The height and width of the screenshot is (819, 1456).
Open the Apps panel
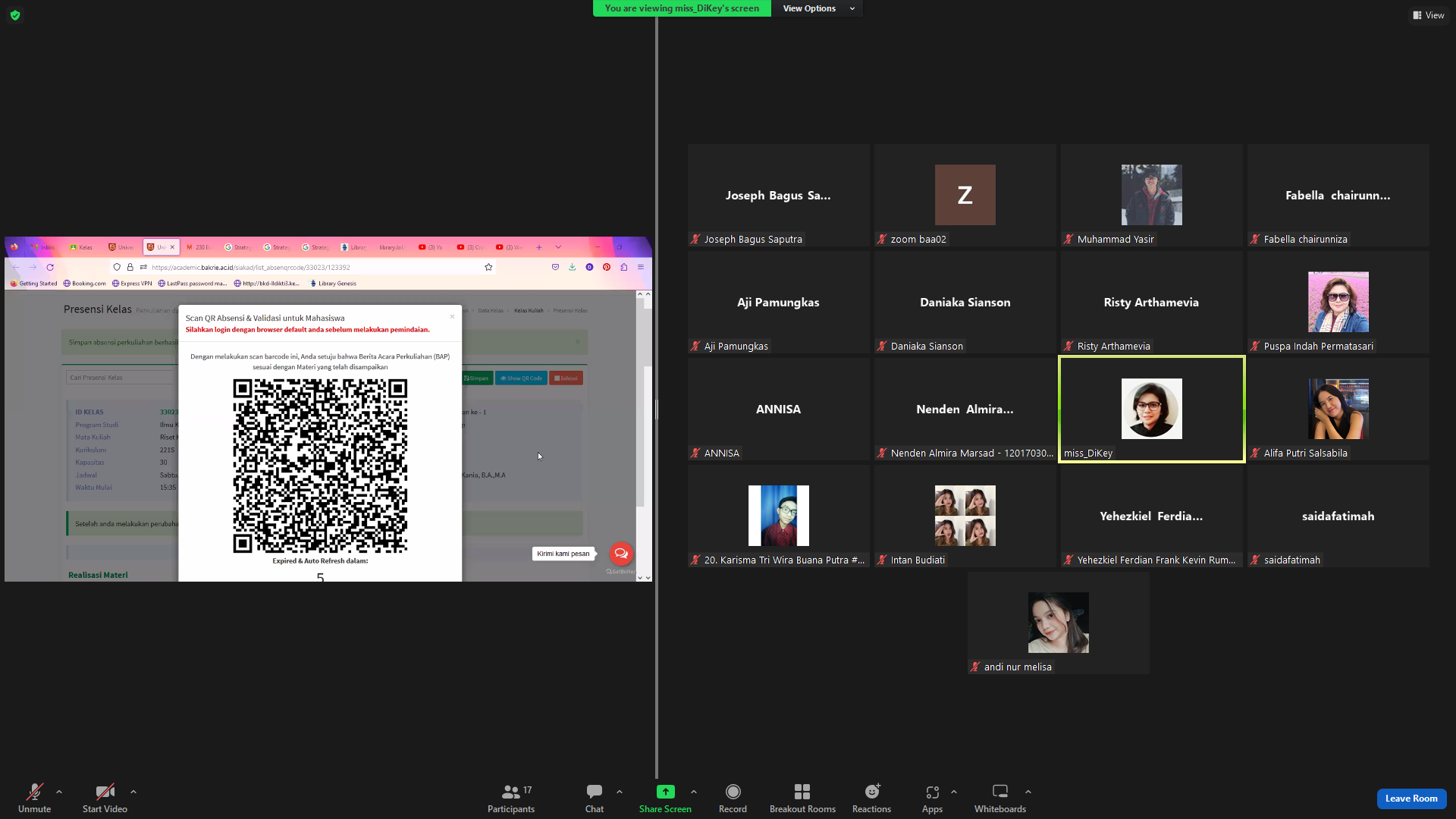tap(932, 798)
